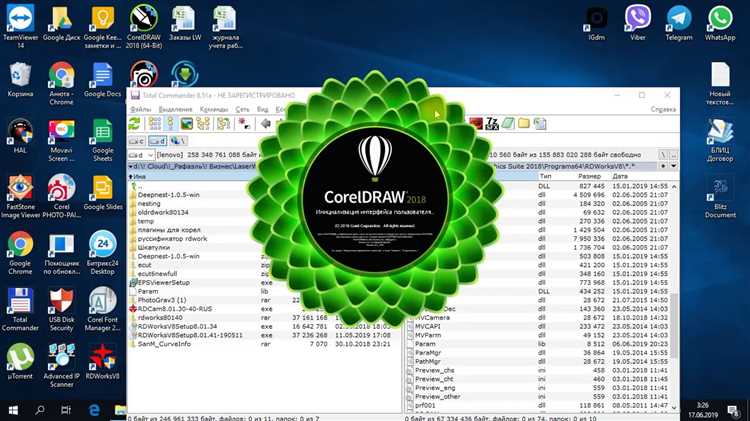Open Корзина recycle bin icon

pos(20,79)
